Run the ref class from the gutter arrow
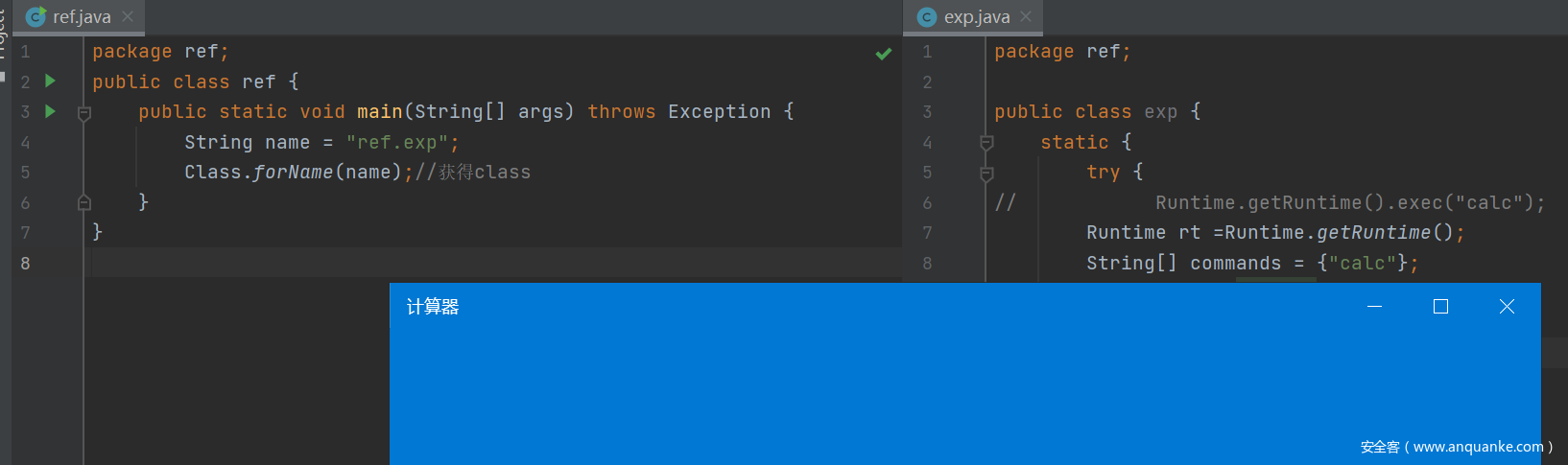 pyautogui.click(x=51, y=81)
